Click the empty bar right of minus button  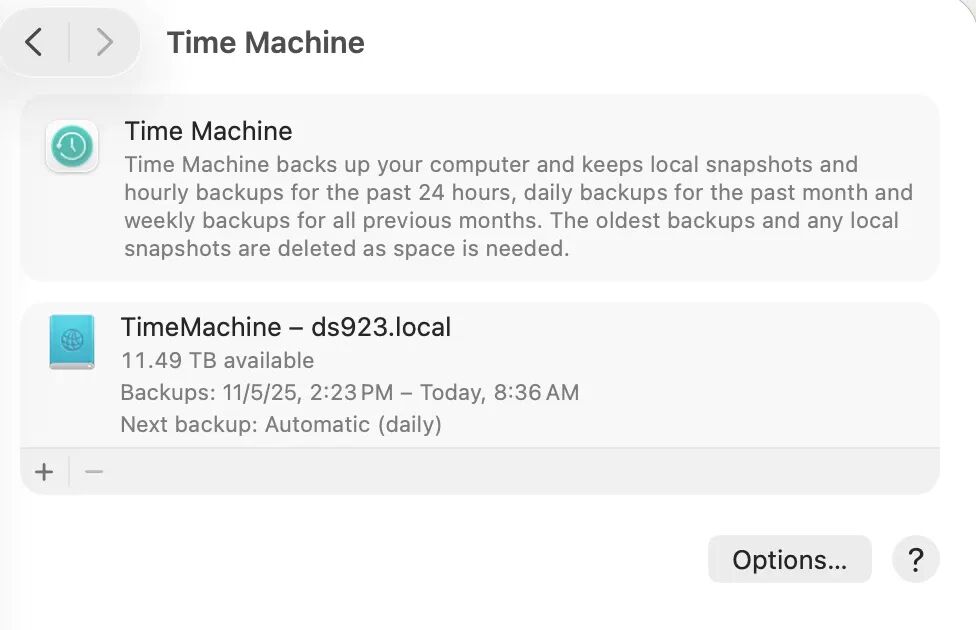coord(523,472)
